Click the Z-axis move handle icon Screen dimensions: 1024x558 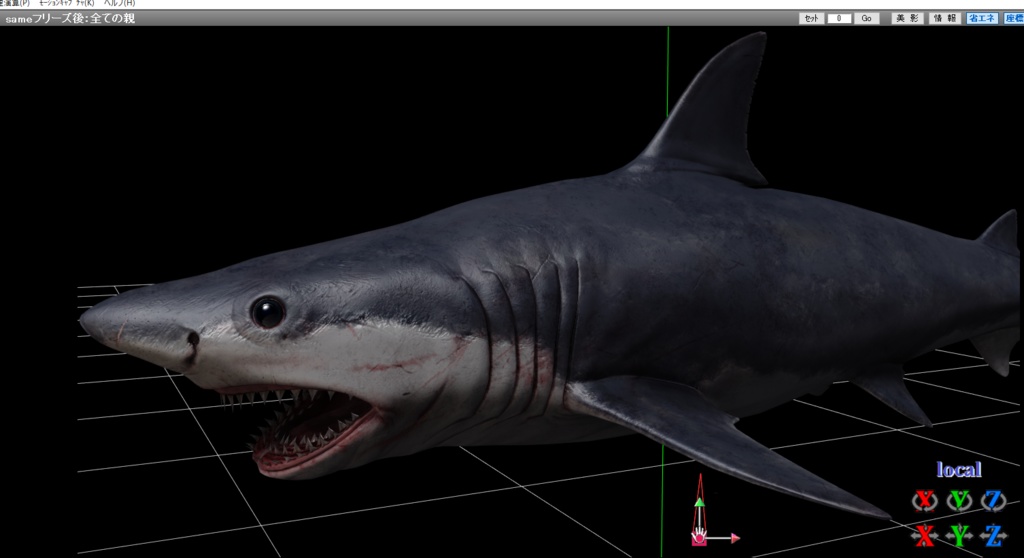[x=993, y=536]
